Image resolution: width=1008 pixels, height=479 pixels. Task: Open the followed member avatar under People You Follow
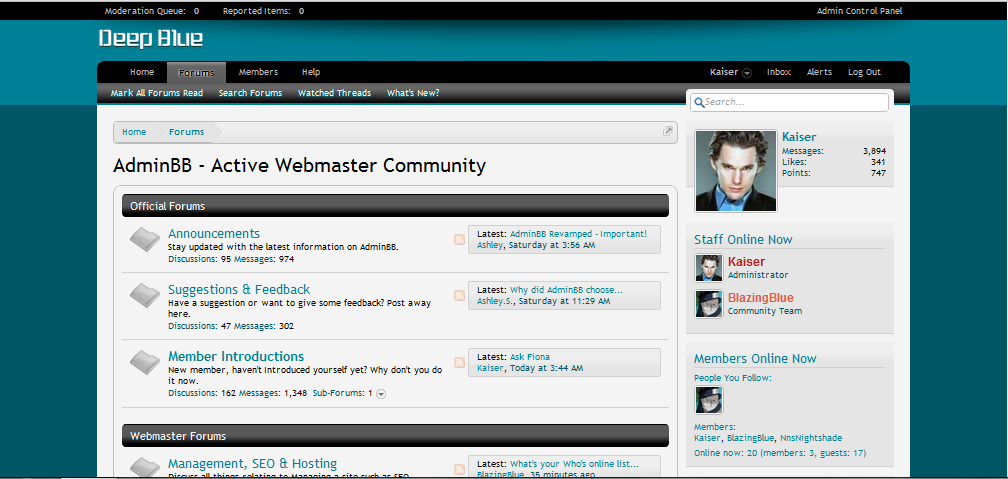pyautogui.click(x=709, y=399)
